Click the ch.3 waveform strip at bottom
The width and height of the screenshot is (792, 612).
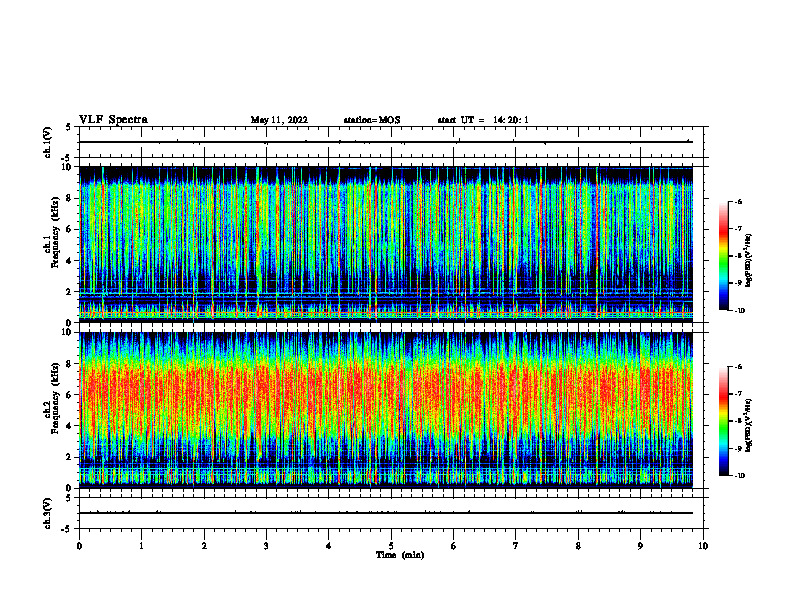coord(391,513)
